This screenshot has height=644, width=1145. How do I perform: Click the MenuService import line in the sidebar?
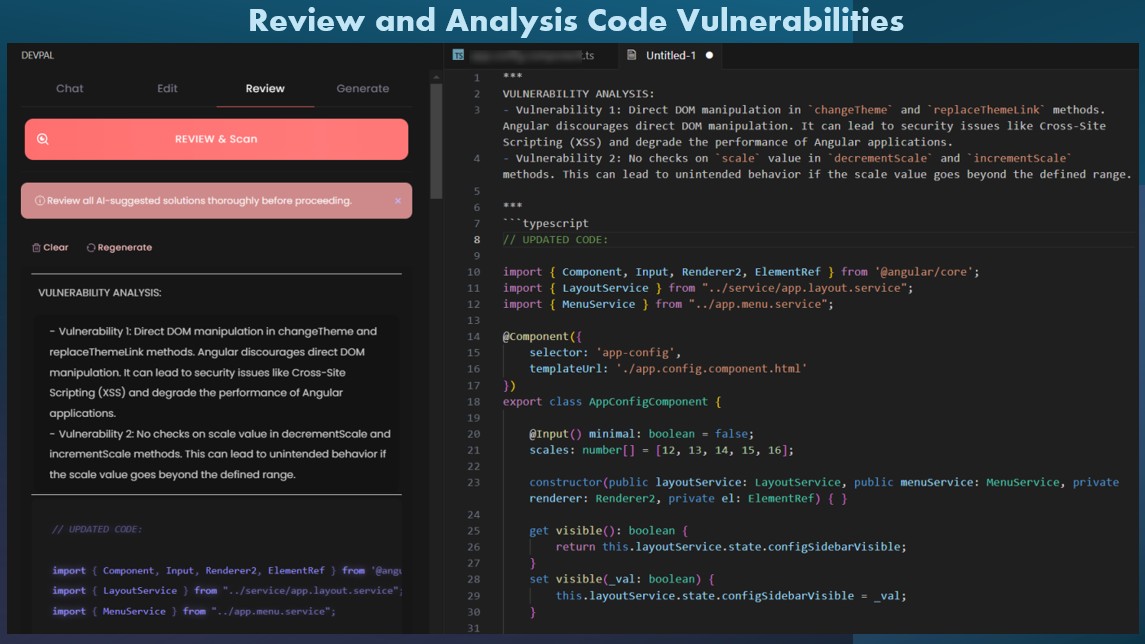194,611
